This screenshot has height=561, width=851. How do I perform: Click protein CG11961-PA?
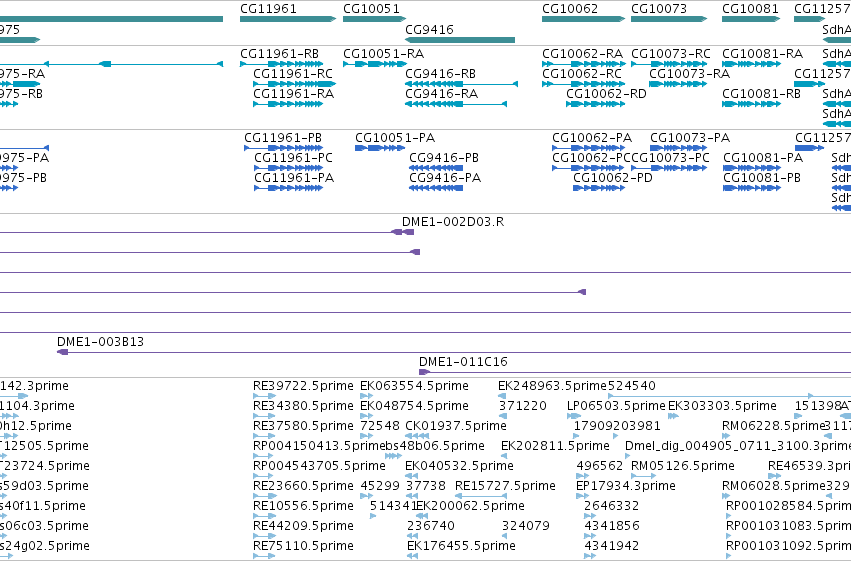(x=294, y=178)
